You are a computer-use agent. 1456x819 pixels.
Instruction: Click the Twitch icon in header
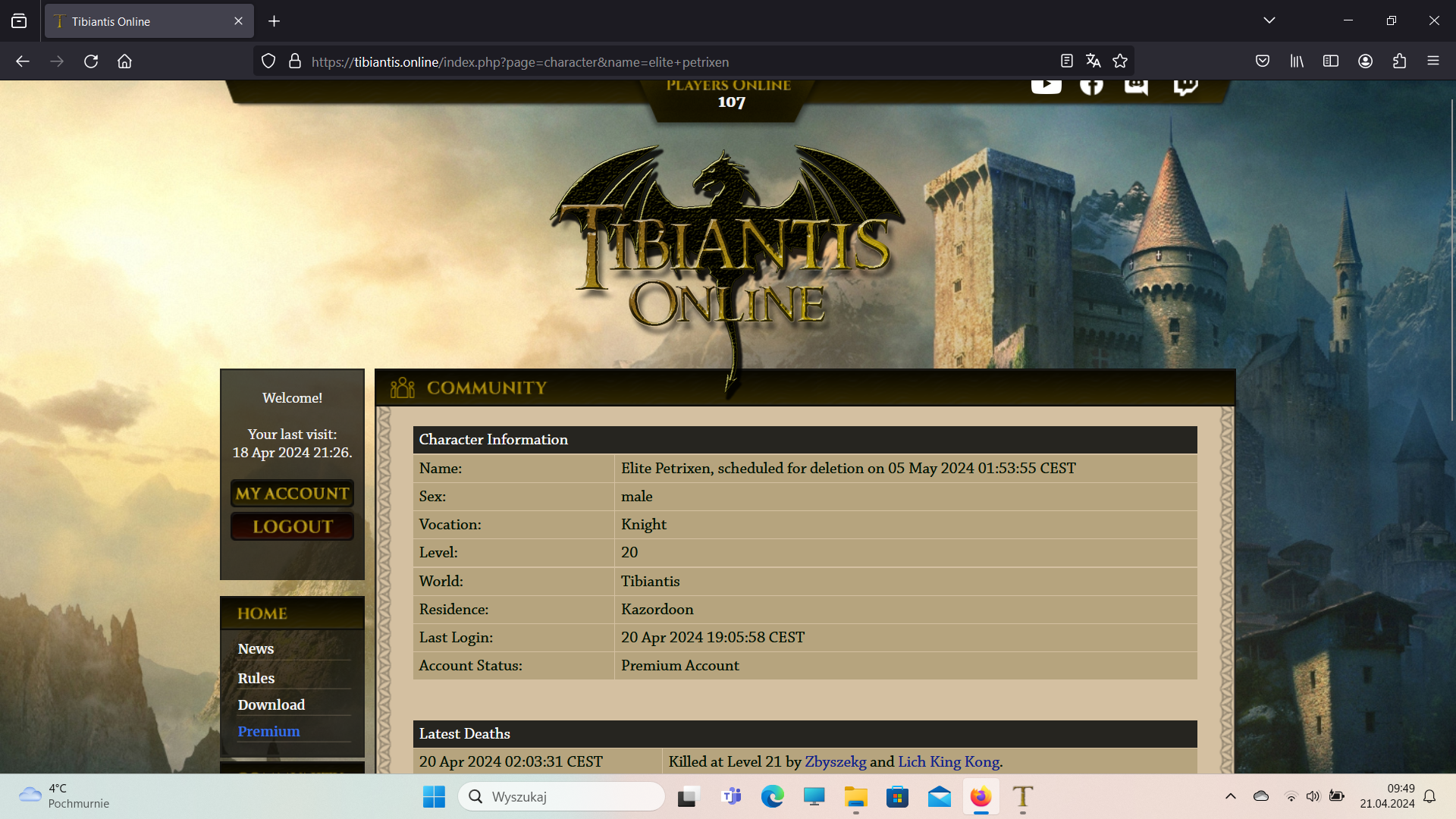[1185, 86]
